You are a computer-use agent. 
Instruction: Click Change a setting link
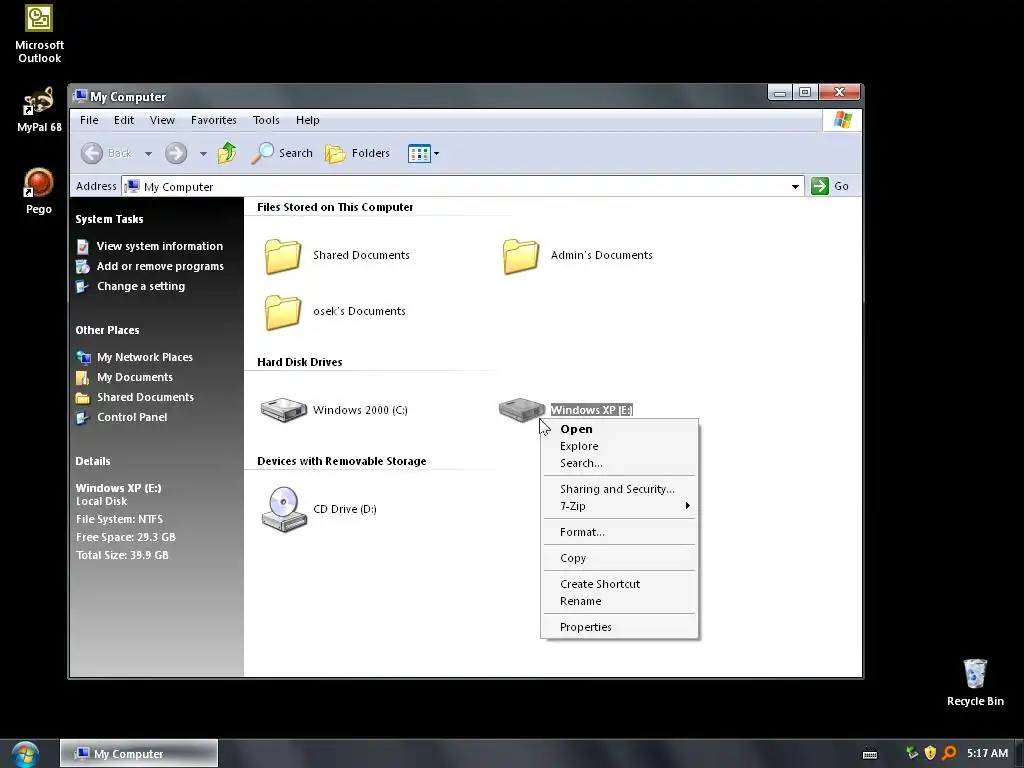140,287
